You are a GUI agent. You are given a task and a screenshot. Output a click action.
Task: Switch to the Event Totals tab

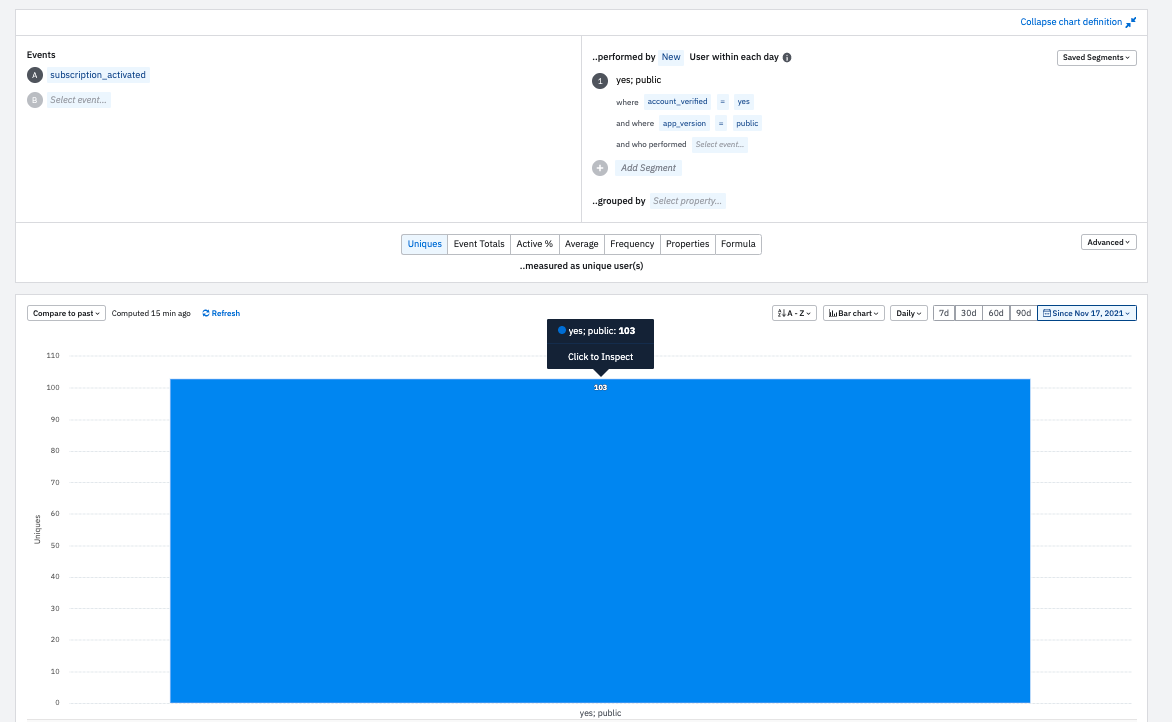(x=479, y=244)
